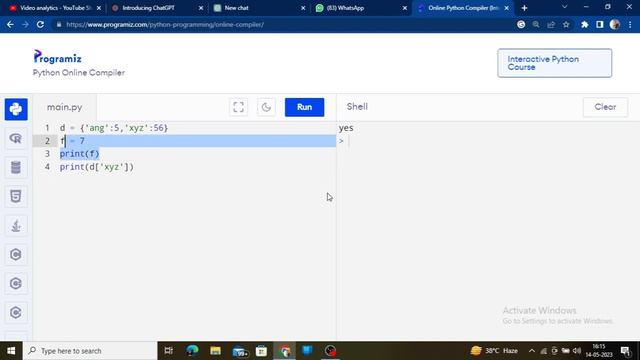
Task: Reload the current page
Action: [x=40, y=24]
